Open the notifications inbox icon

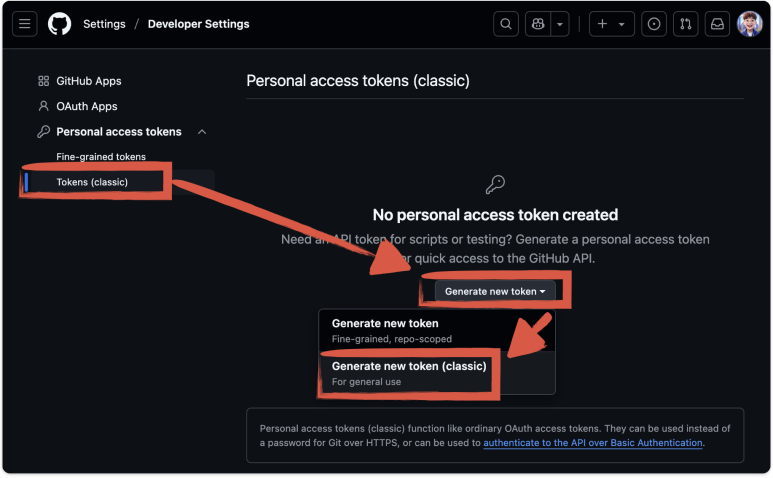(x=717, y=24)
